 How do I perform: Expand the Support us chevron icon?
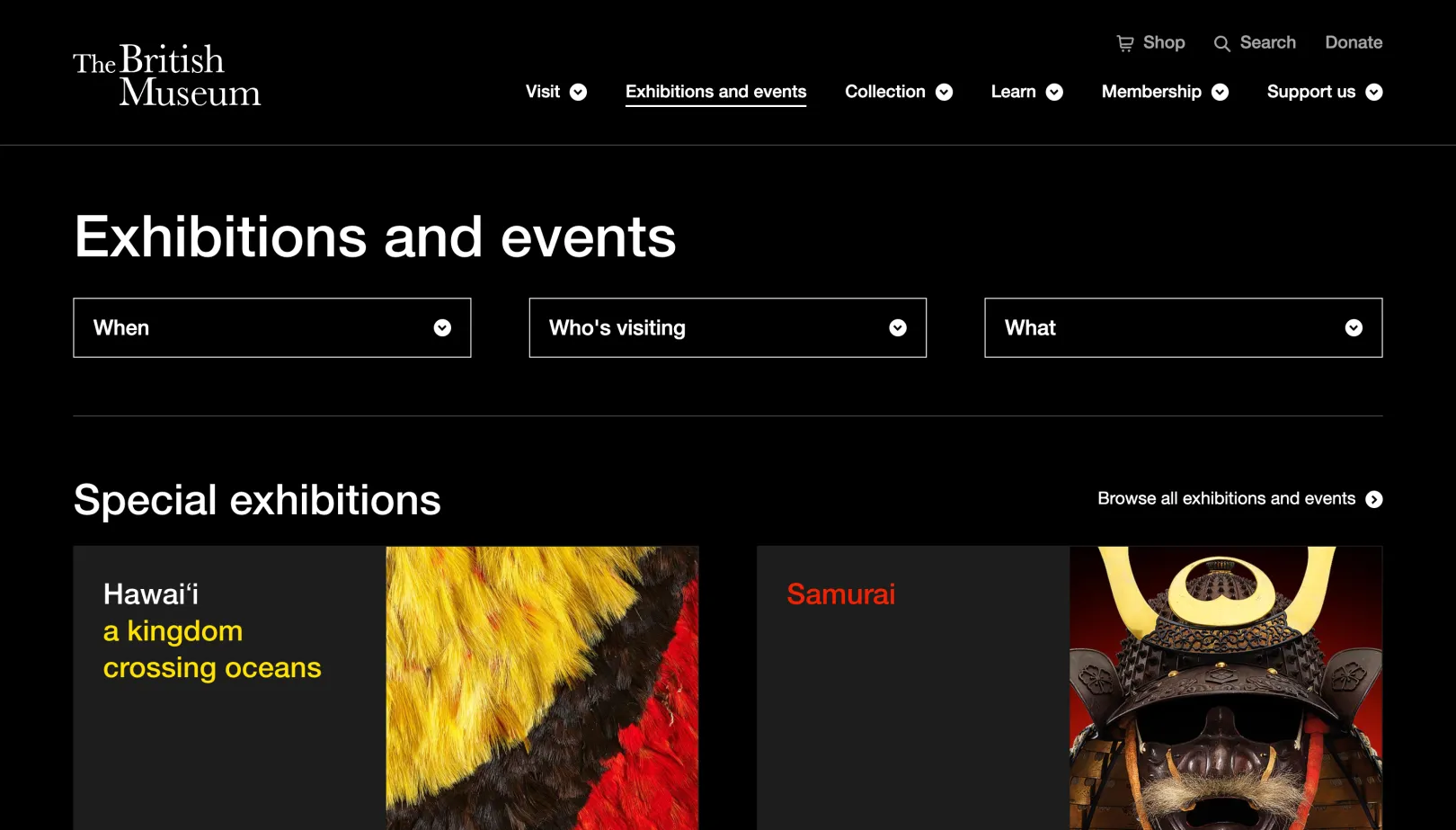[x=1374, y=92]
